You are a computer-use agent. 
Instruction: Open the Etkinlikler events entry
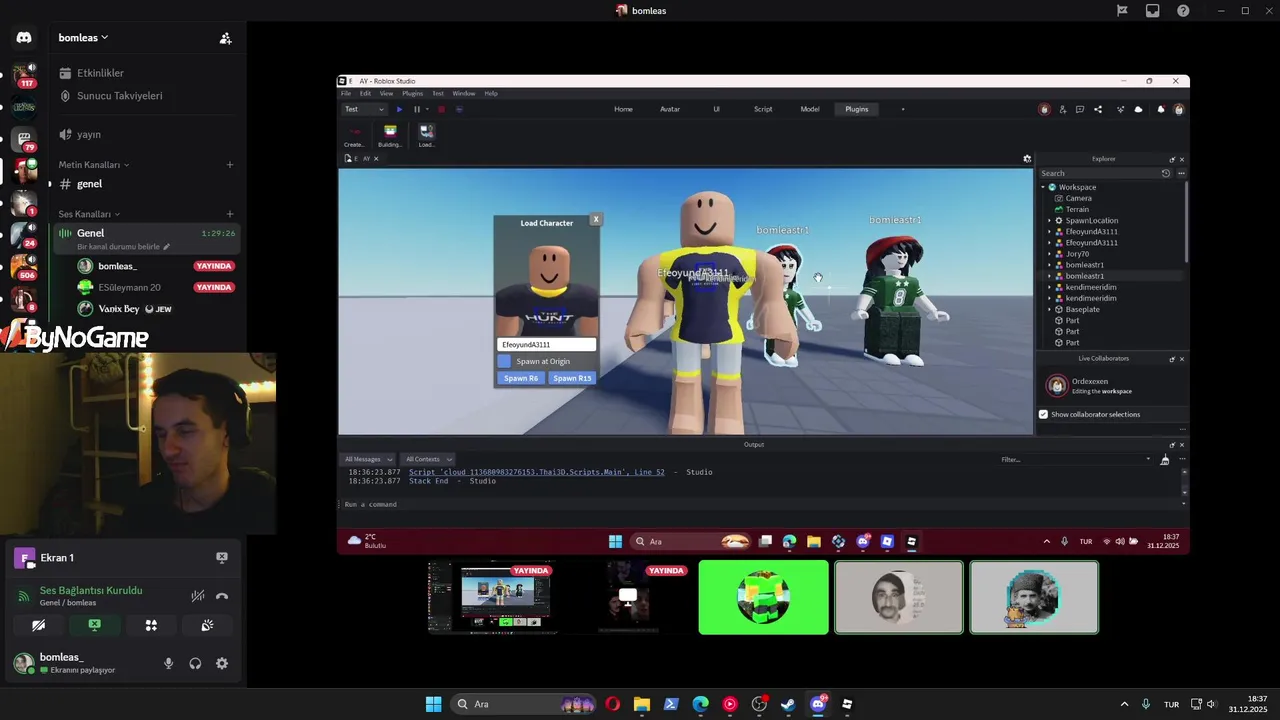pyautogui.click(x=100, y=73)
